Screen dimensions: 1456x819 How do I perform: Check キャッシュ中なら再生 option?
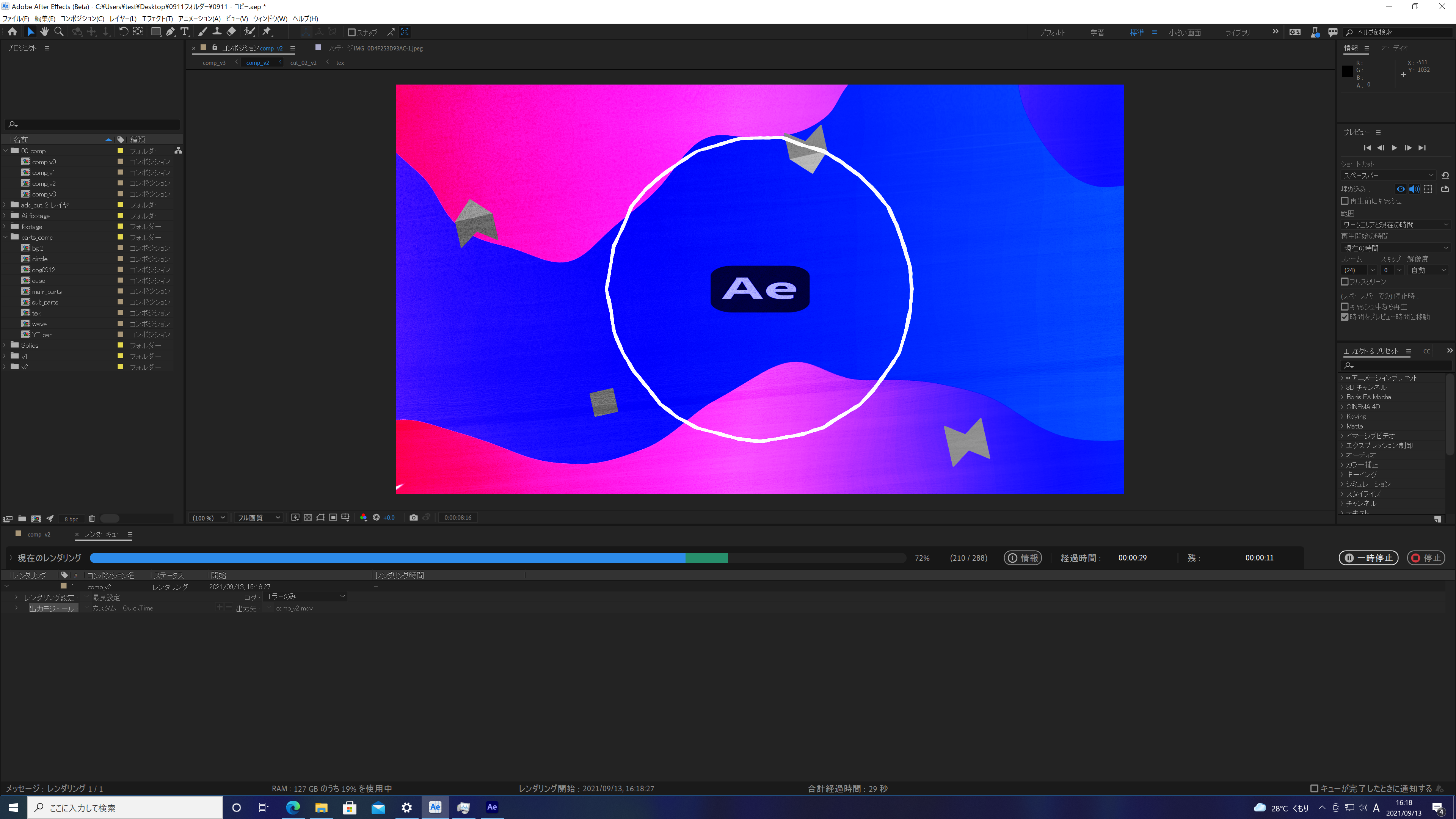point(1345,306)
